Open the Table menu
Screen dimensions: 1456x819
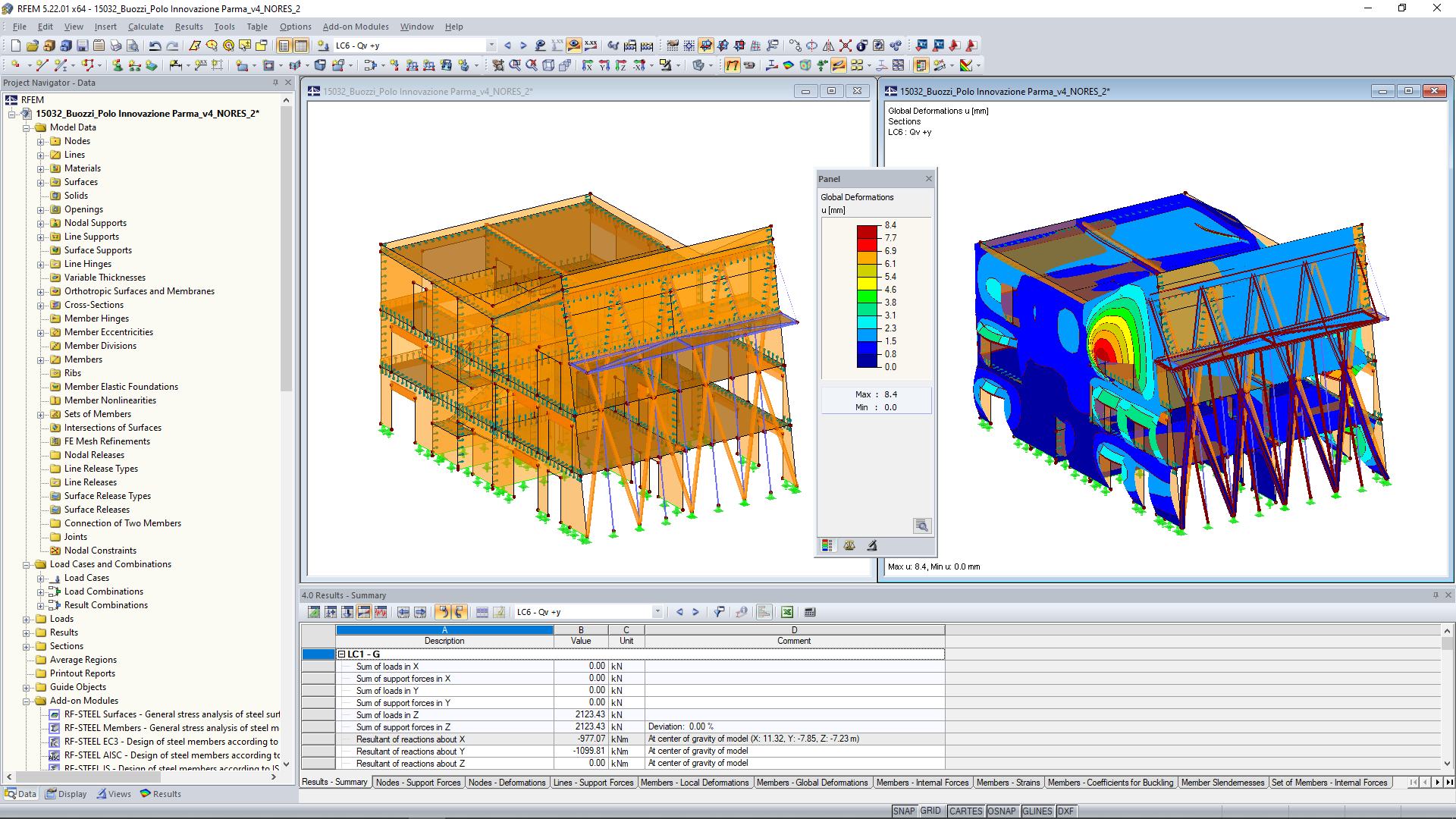tap(257, 27)
